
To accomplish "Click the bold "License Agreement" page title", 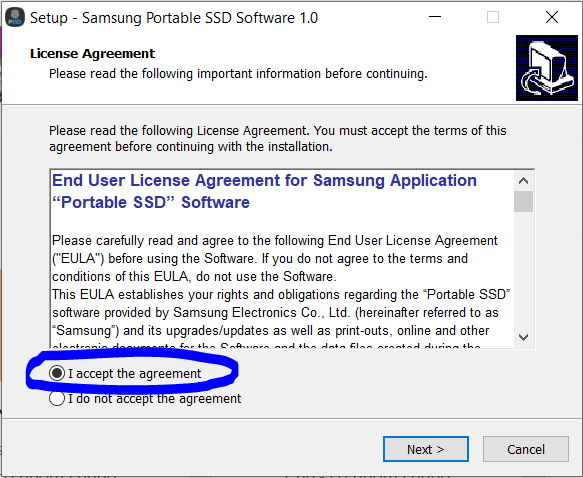I will [x=92, y=54].
